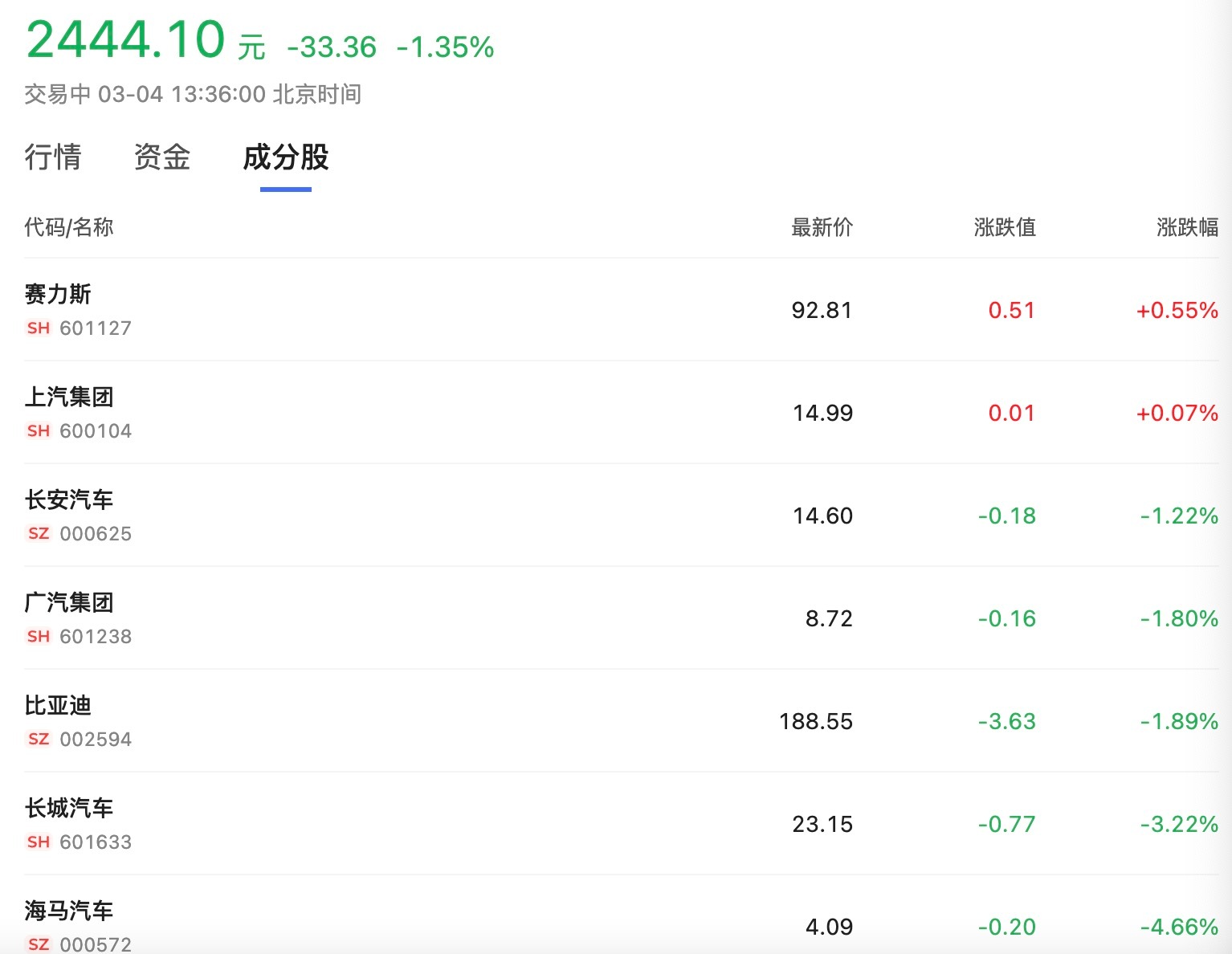
Task: Click the change value -0.77
Action: 1007,824
